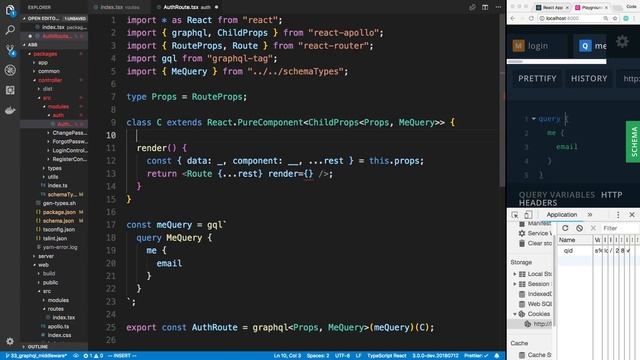Open the HTTP HEADERS panel
Image resolution: width=640 pixels, height=360 pixels.
(571, 199)
